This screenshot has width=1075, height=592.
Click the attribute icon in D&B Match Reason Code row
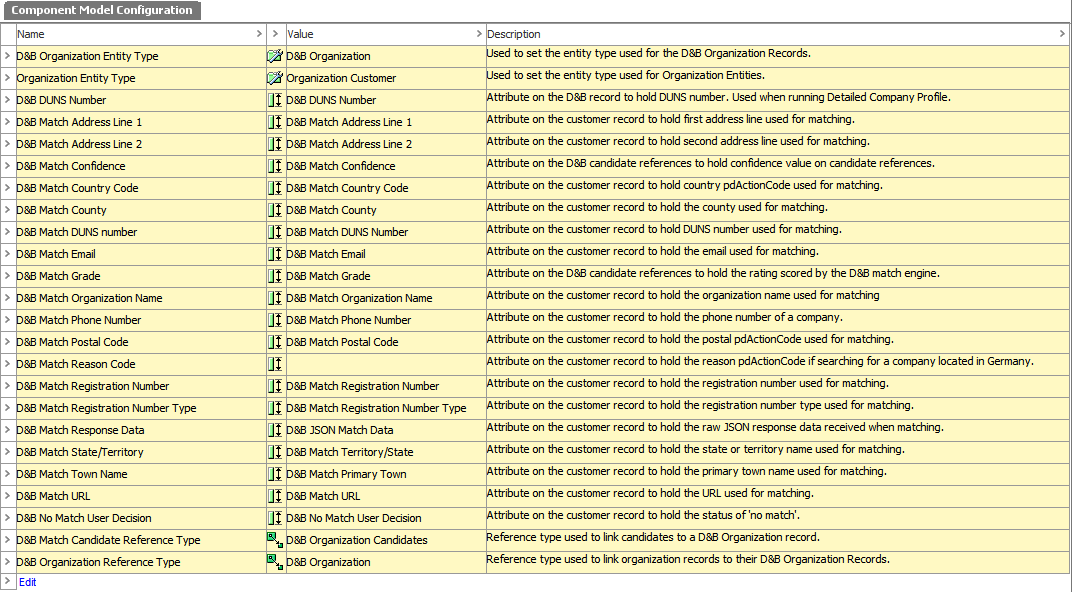[275, 364]
